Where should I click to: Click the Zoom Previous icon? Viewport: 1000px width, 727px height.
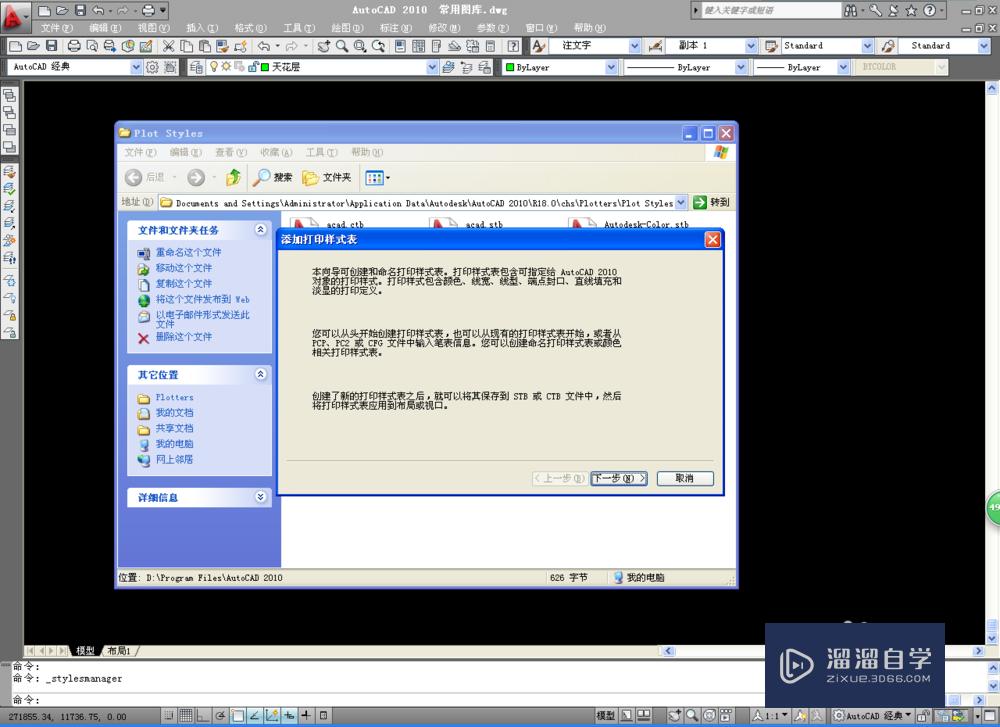(x=379, y=46)
